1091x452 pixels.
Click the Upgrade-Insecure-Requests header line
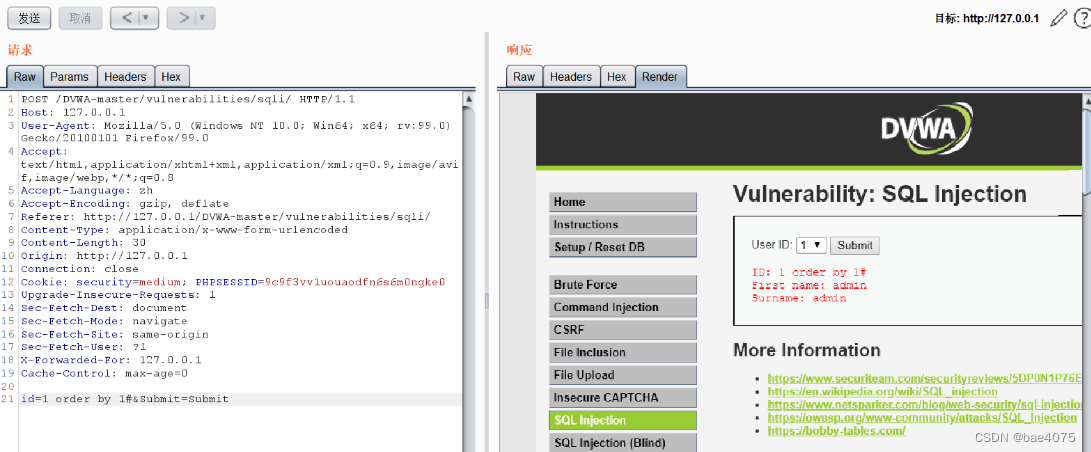click(x=118, y=295)
